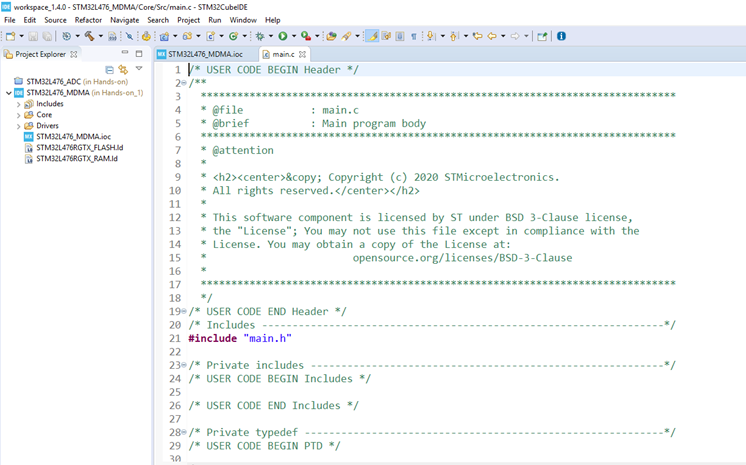Click the New wizard icon
This screenshot has height=465, width=746.
click(10, 36)
